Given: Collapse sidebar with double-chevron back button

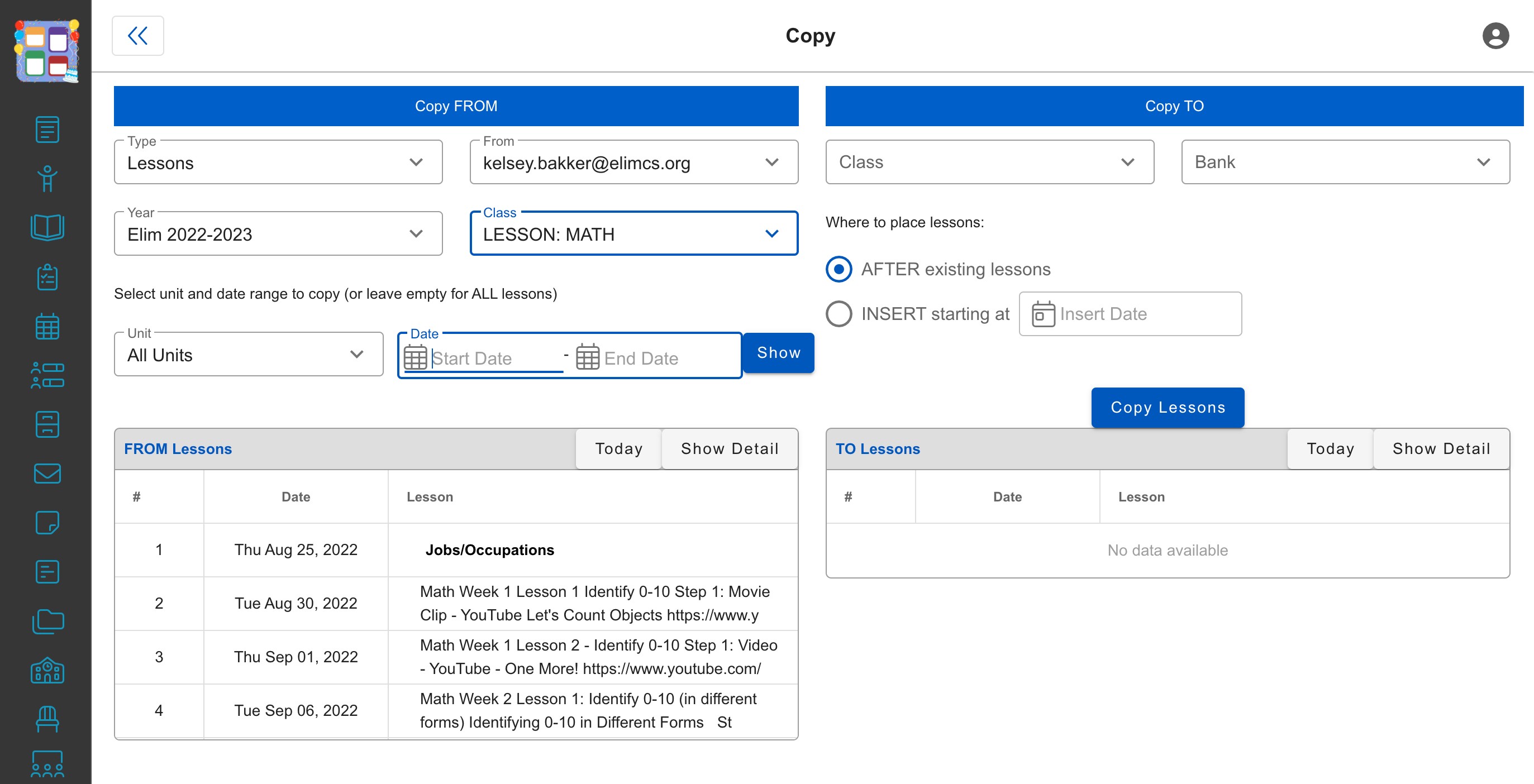Looking at the screenshot, I should point(138,36).
